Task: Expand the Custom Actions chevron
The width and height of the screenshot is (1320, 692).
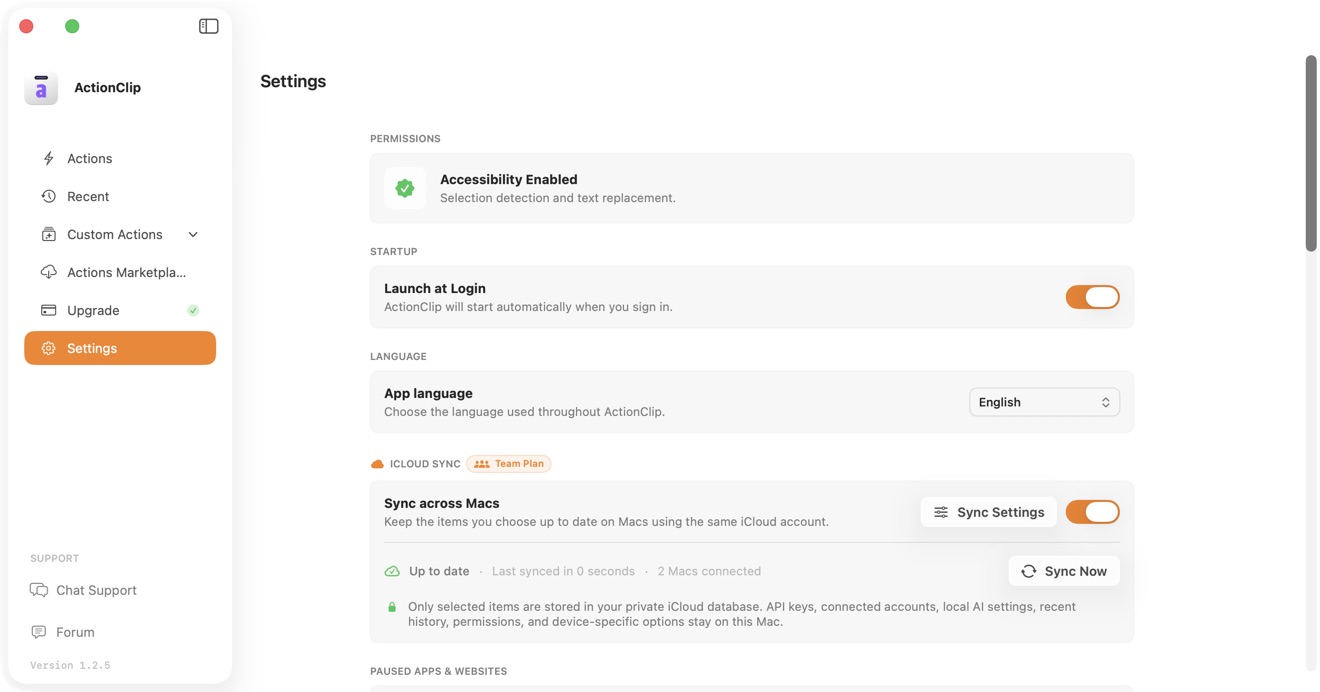Action: (x=193, y=234)
